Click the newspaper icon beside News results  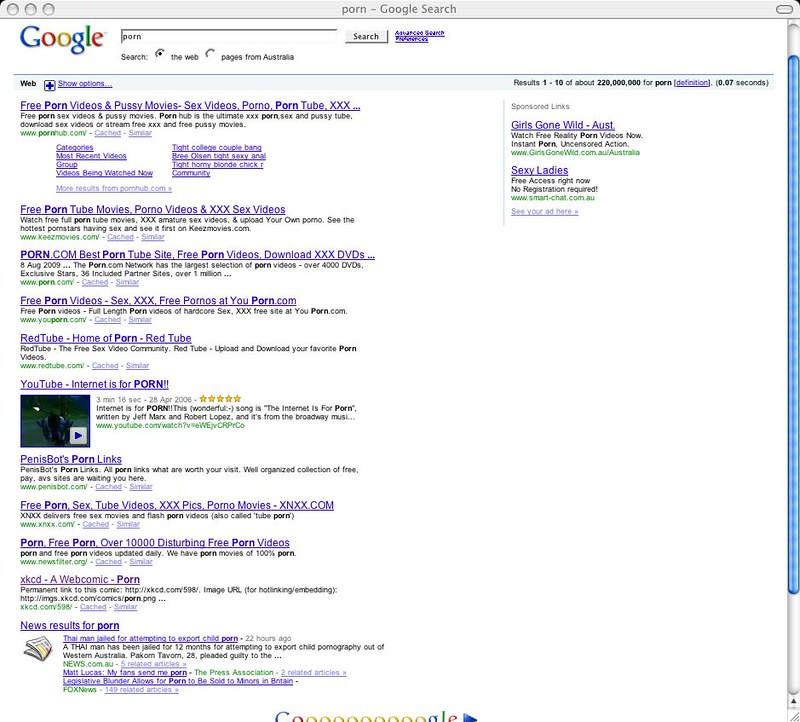[x=38, y=649]
